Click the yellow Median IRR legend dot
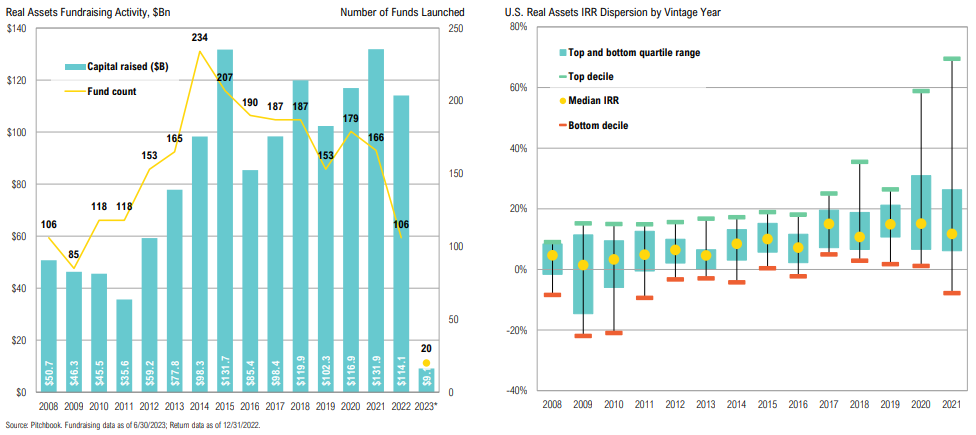The width and height of the screenshot is (976, 435). [560, 101]
